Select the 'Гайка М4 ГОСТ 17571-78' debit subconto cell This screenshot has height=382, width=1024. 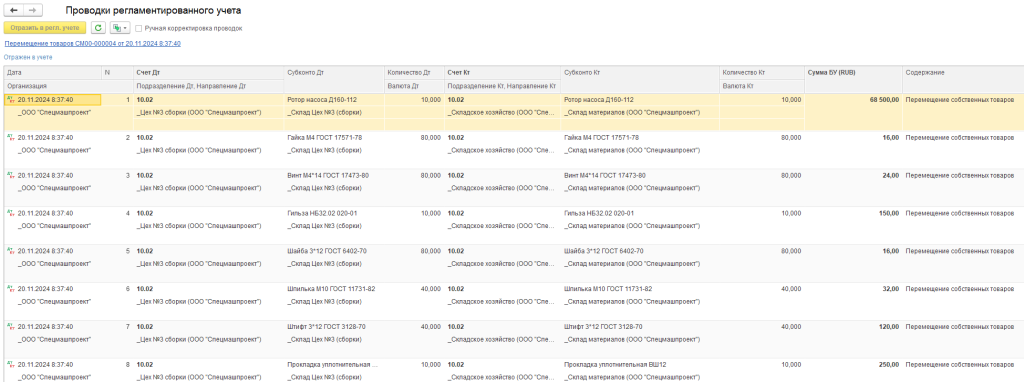334,138
